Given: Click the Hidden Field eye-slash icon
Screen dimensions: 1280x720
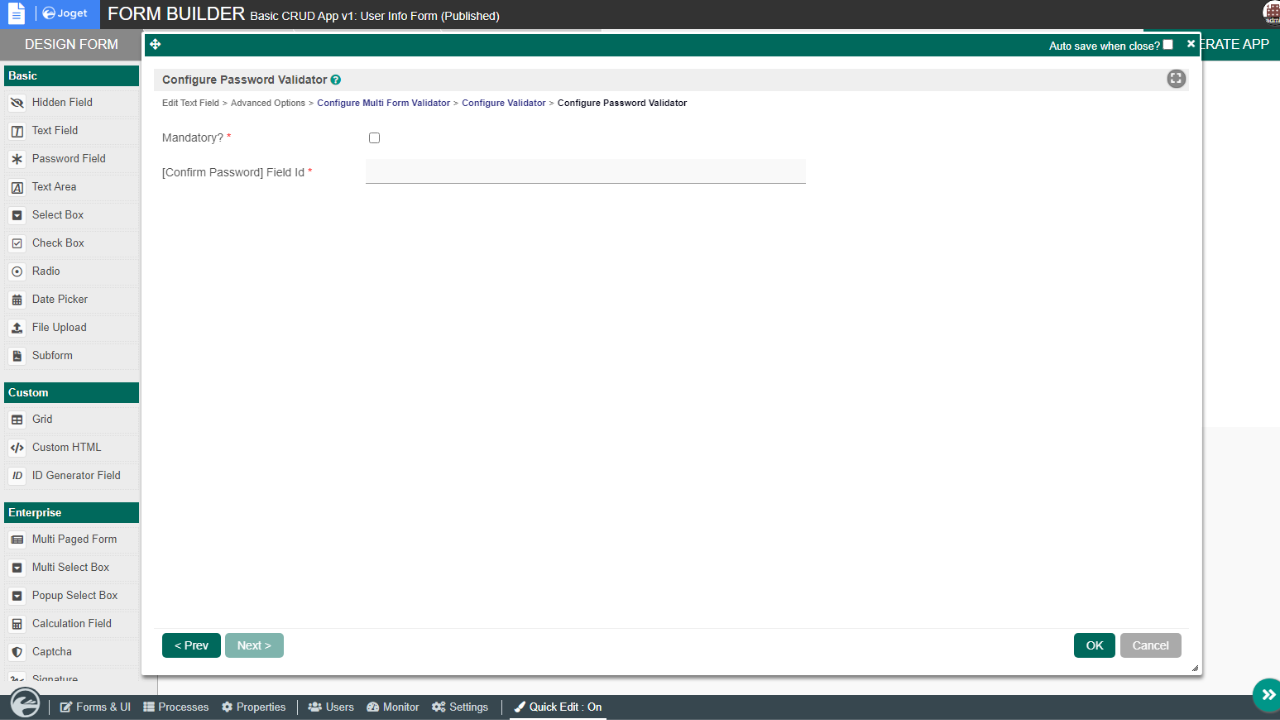Looking at the screenshot, I should (17, 103).
